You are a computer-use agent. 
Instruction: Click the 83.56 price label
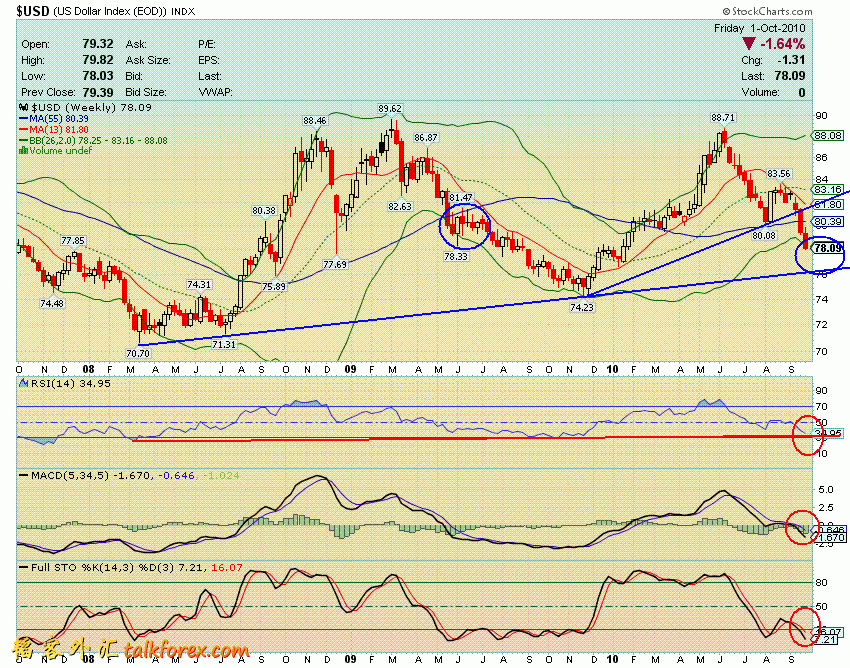click(x=778, y=174)
